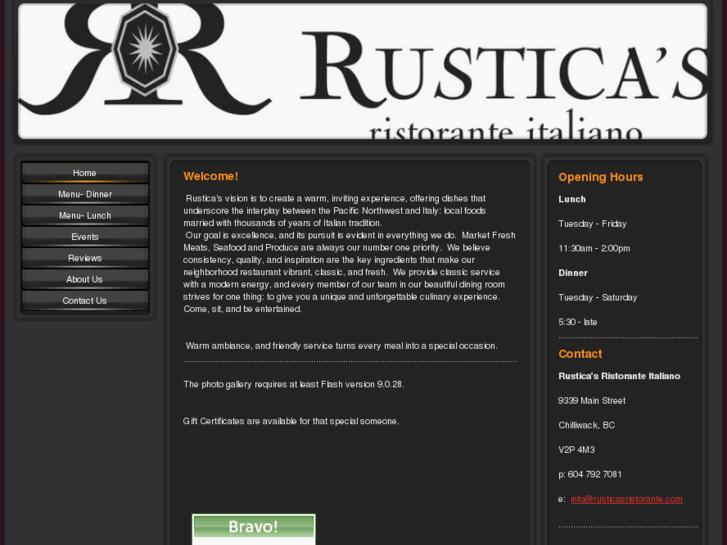Viewport: 727px width, 545px height.
Task: Click the green Bravo! badge
Action: click(254, 529)
